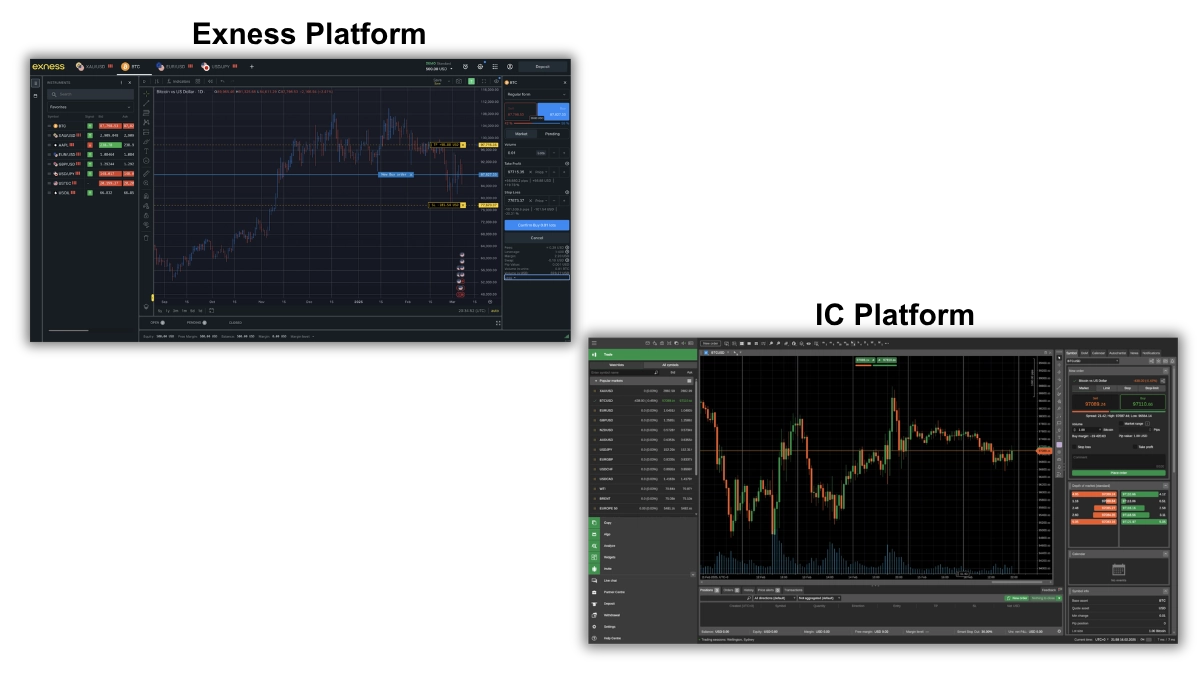Image resolution: width=1200 pixels, height=675 pixels.
Task: Select the GBP/USD row in Exness instruments
Action: coord(90,164)
